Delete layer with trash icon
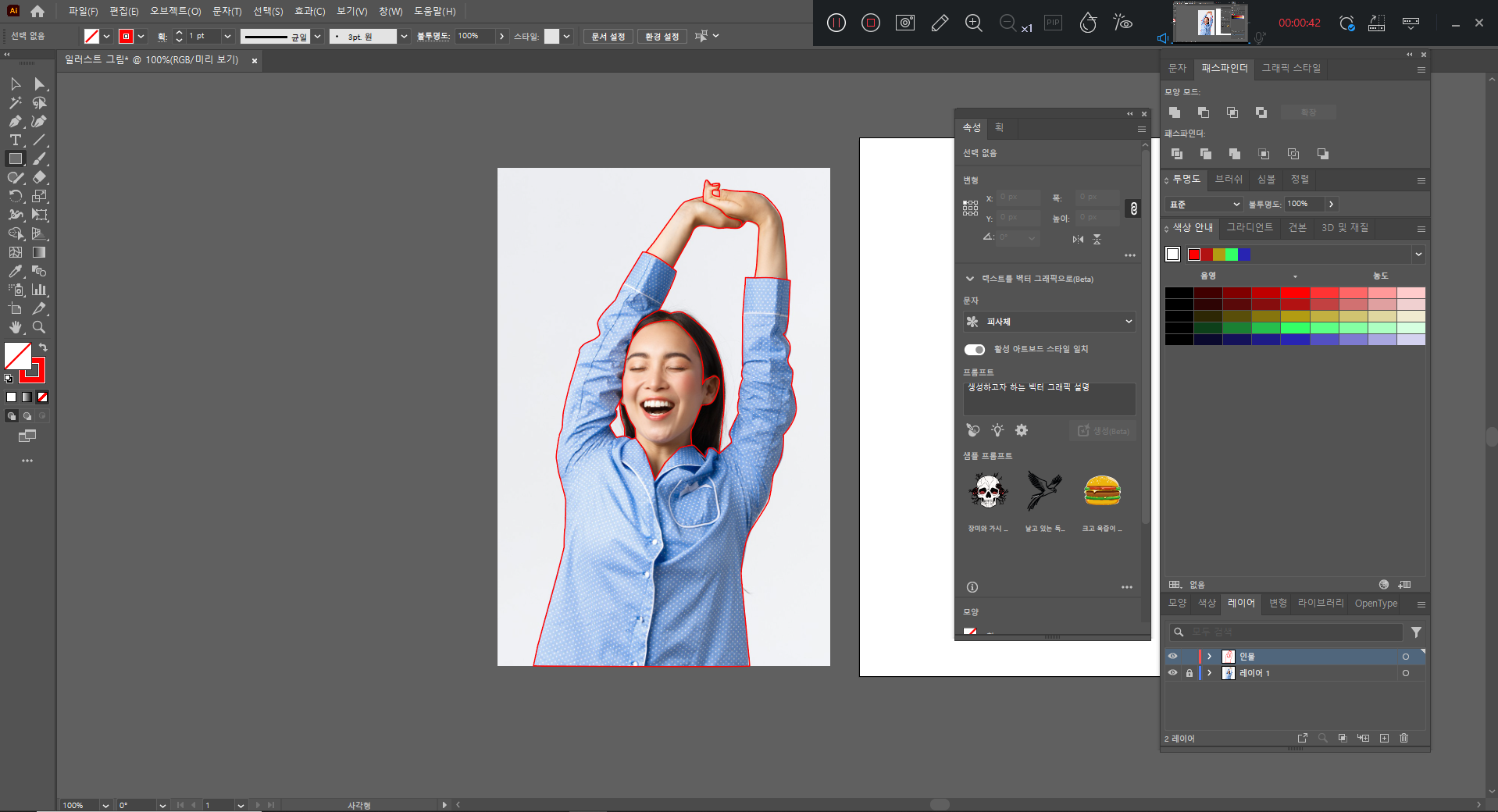This screenshot has width=1498, height=812. point(1403,738)
